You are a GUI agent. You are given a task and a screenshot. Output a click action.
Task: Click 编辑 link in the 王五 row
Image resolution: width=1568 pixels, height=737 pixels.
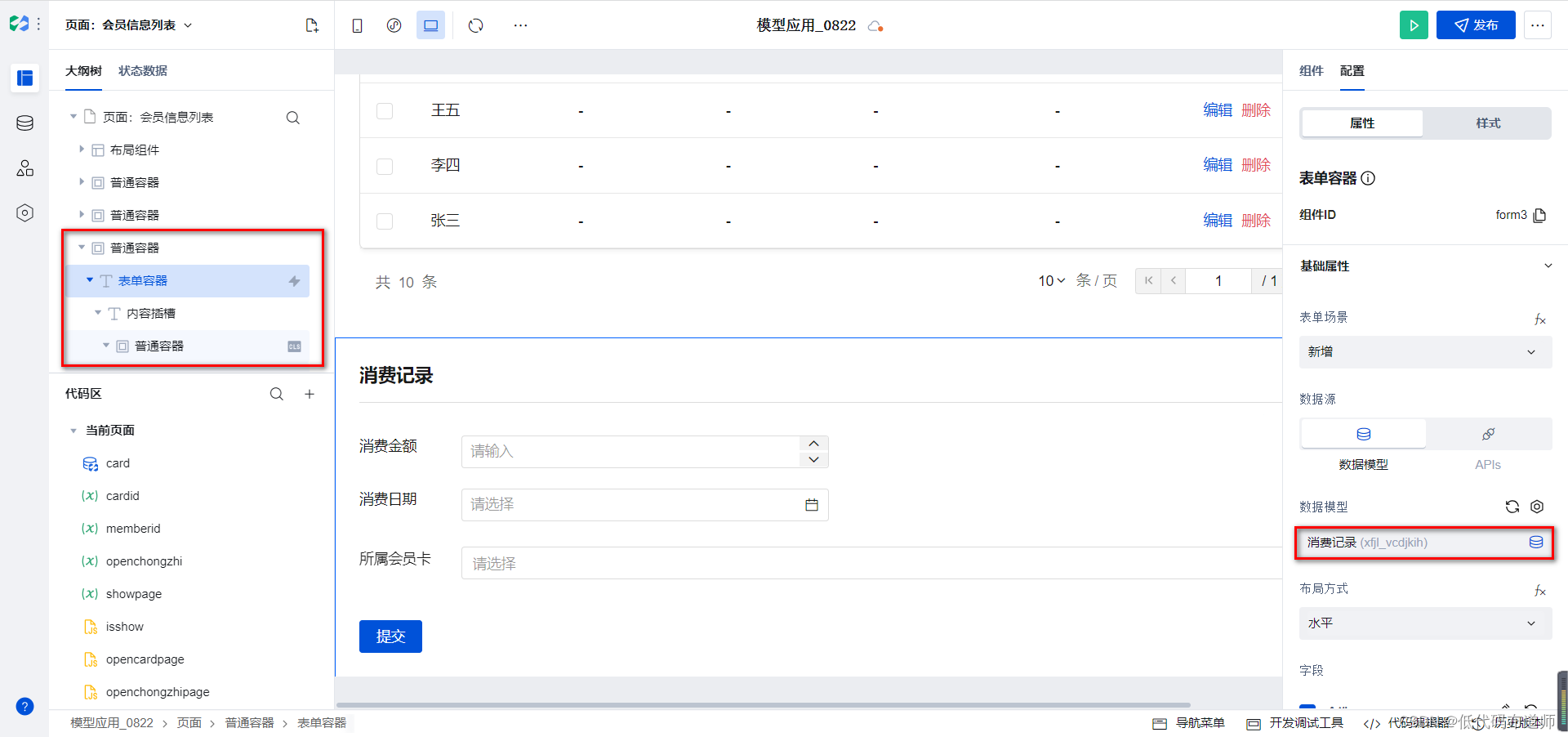pyautogui.click(x=1218, y=110)
